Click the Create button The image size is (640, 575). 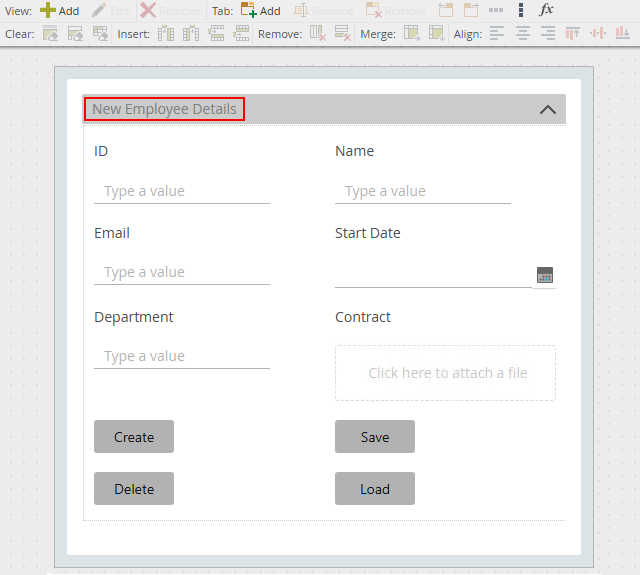[134, 437]
